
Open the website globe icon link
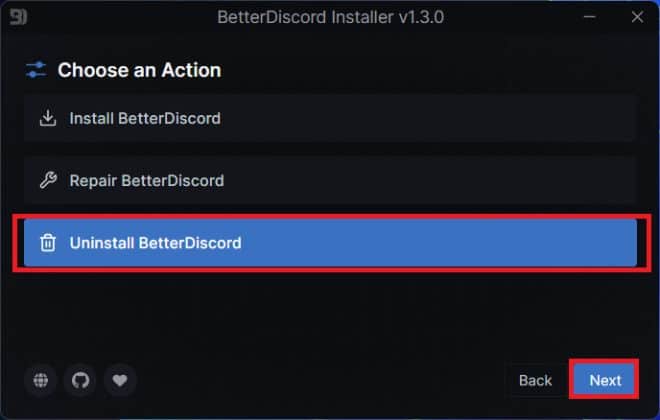[x=41, y=380]
